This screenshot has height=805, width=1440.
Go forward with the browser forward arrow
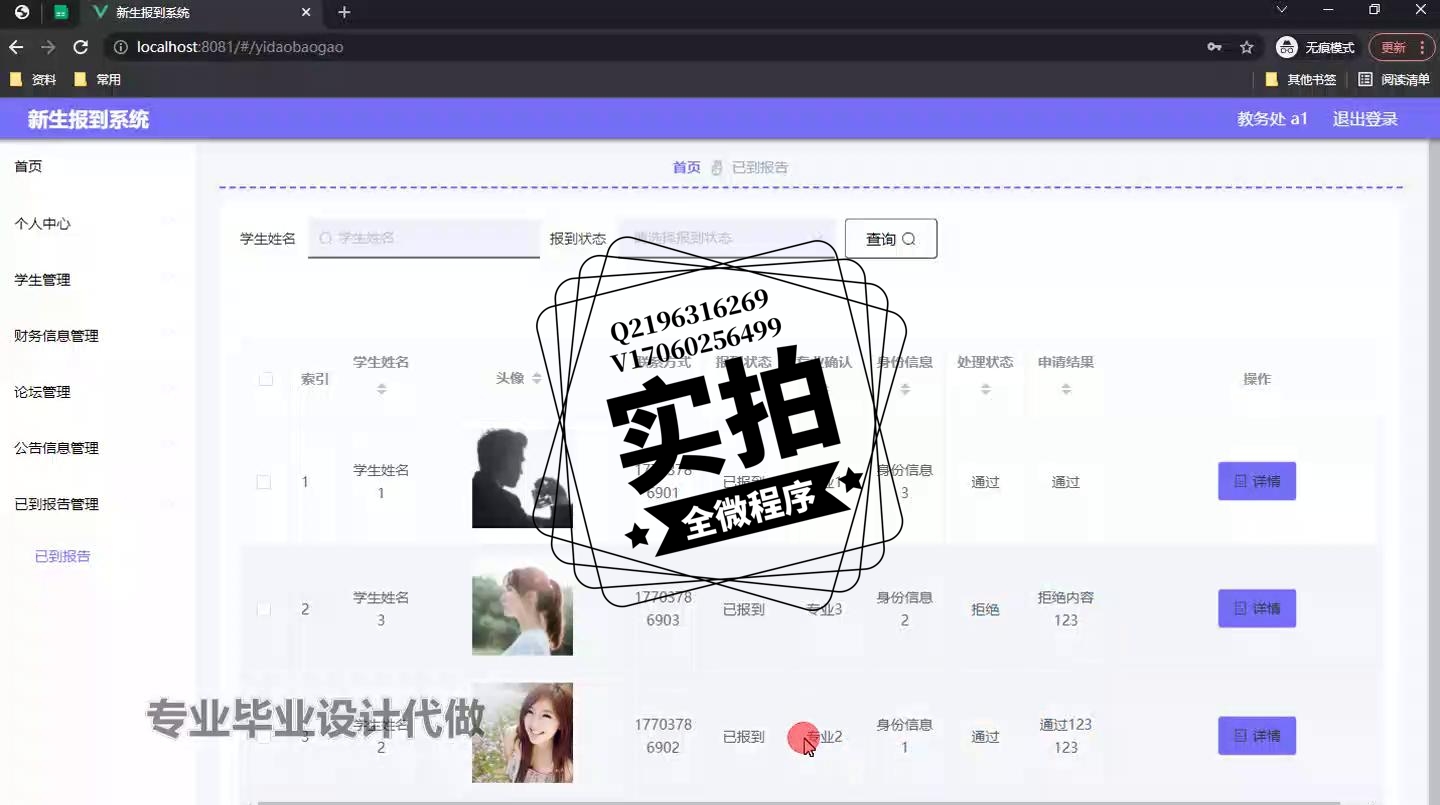coord(48,47)
